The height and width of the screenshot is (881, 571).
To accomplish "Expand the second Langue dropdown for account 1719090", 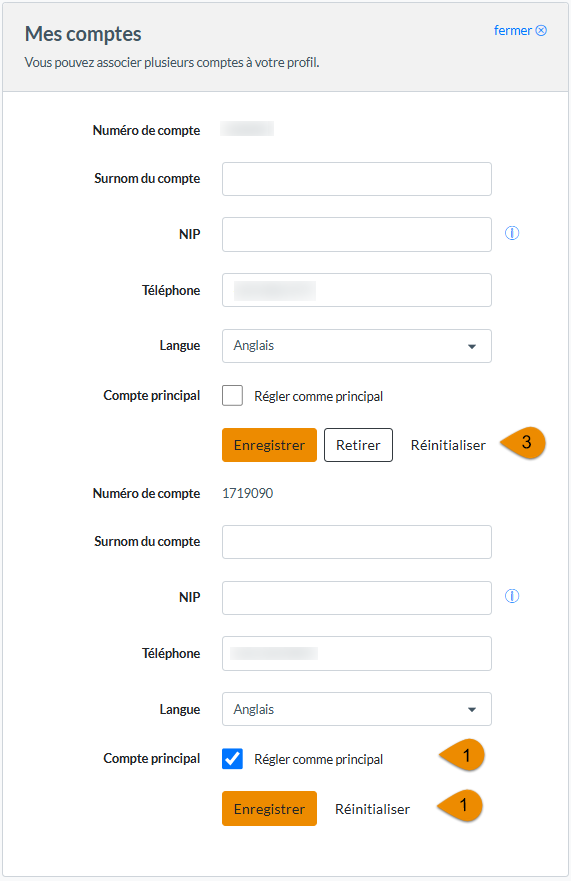I will tap(357, 709).
